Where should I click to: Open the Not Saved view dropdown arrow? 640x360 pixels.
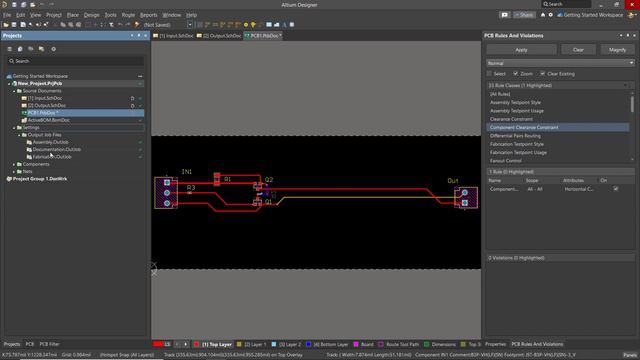pyautogui.click(x=190, y=24)
